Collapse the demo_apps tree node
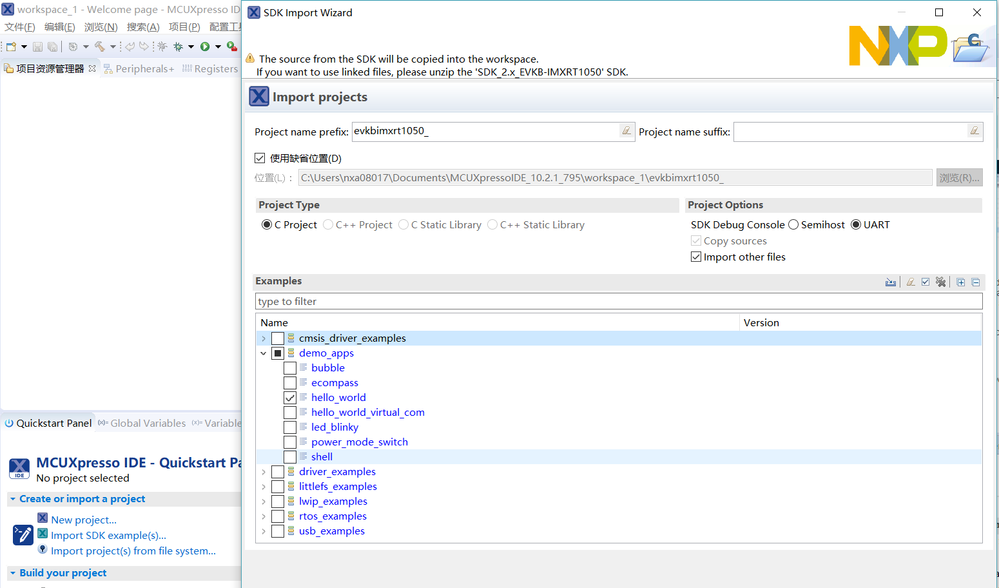 coord(263,353)
